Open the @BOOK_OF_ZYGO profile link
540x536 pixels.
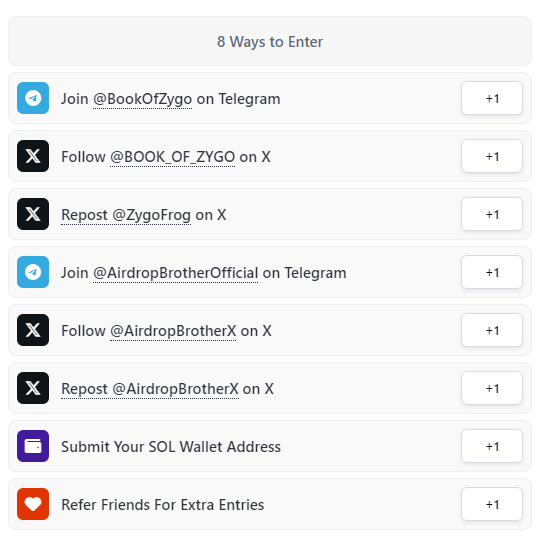click(x=173, y=157)
